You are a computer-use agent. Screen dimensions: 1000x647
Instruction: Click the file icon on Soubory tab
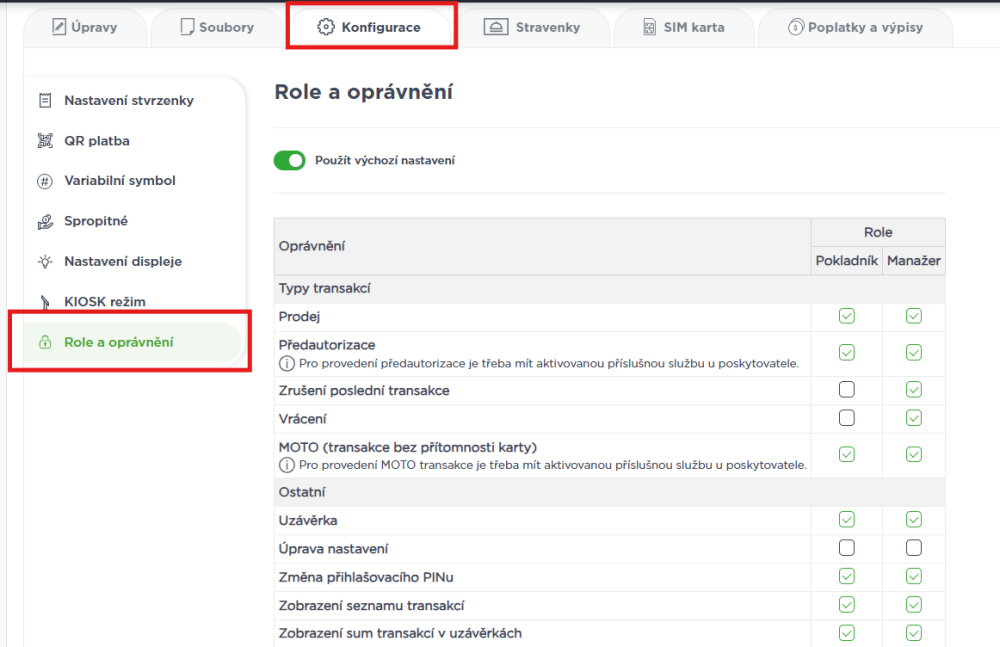click(x=186, y=27)
